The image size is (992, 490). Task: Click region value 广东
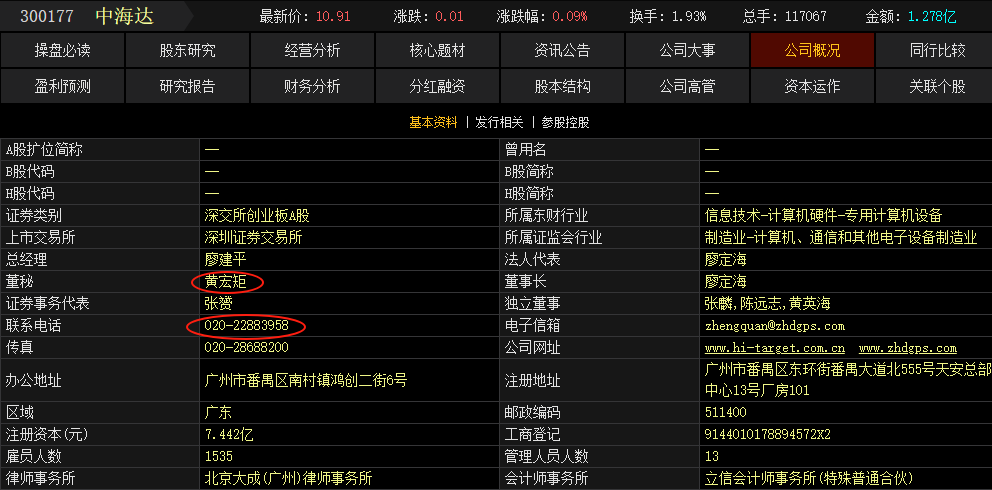[218, 413]
